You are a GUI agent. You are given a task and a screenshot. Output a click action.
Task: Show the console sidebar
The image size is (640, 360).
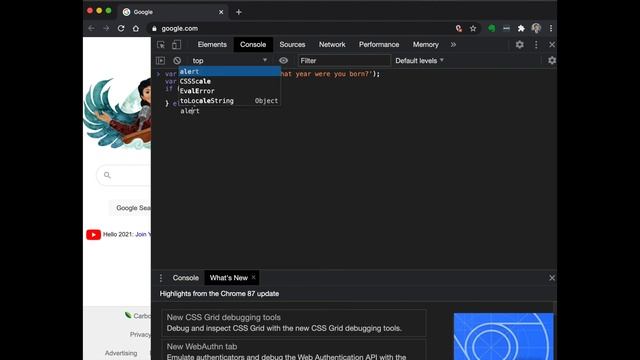(x=160, y=60)
